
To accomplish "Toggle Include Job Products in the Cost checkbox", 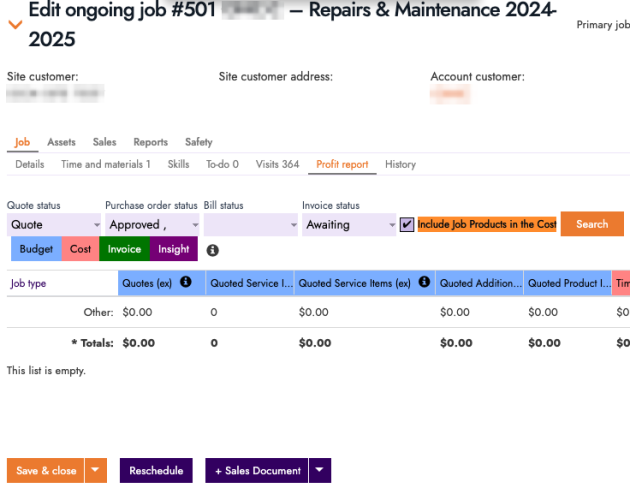I will (x=407, y=225).
